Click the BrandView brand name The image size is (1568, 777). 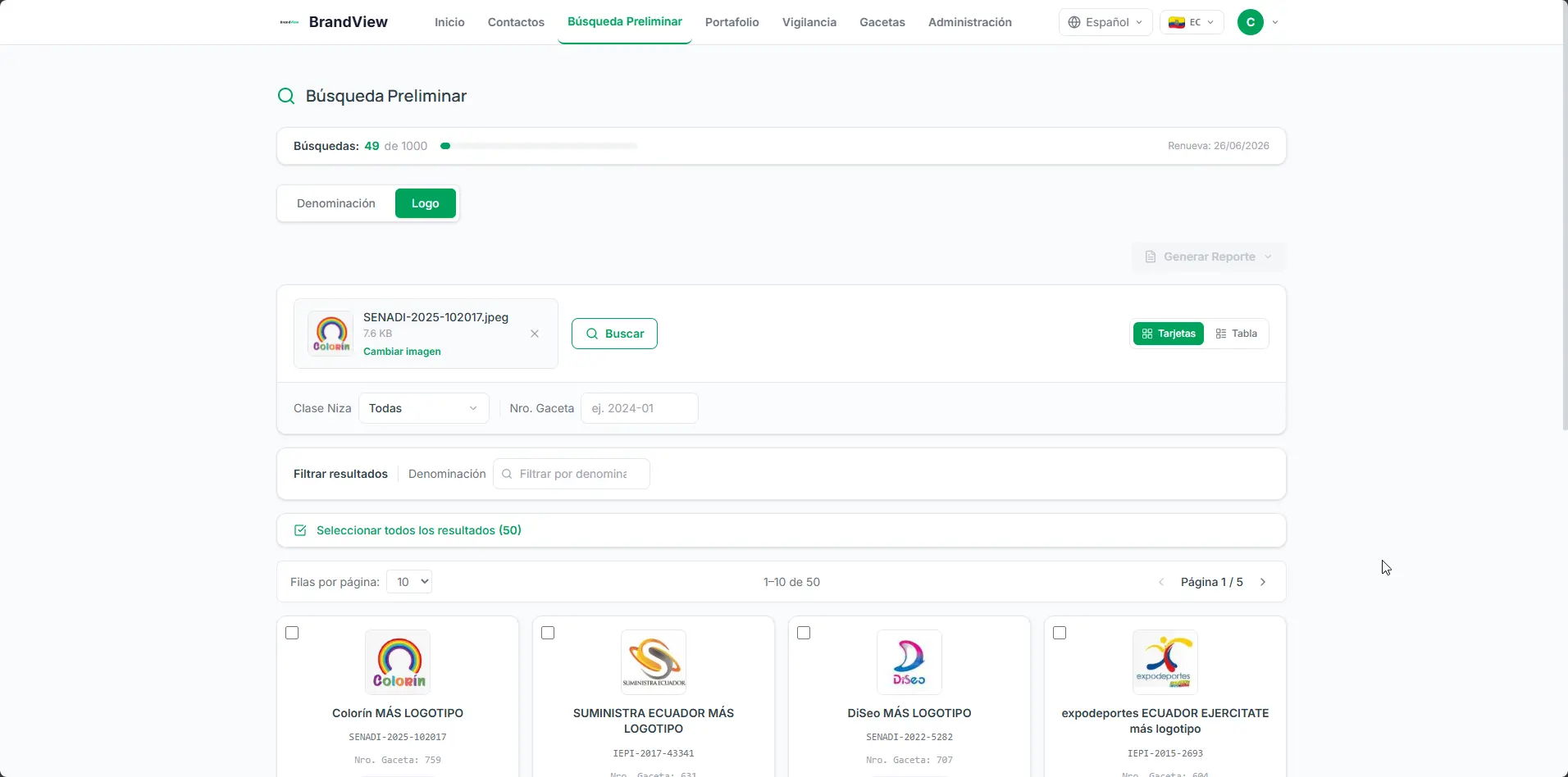pos(349,22)
